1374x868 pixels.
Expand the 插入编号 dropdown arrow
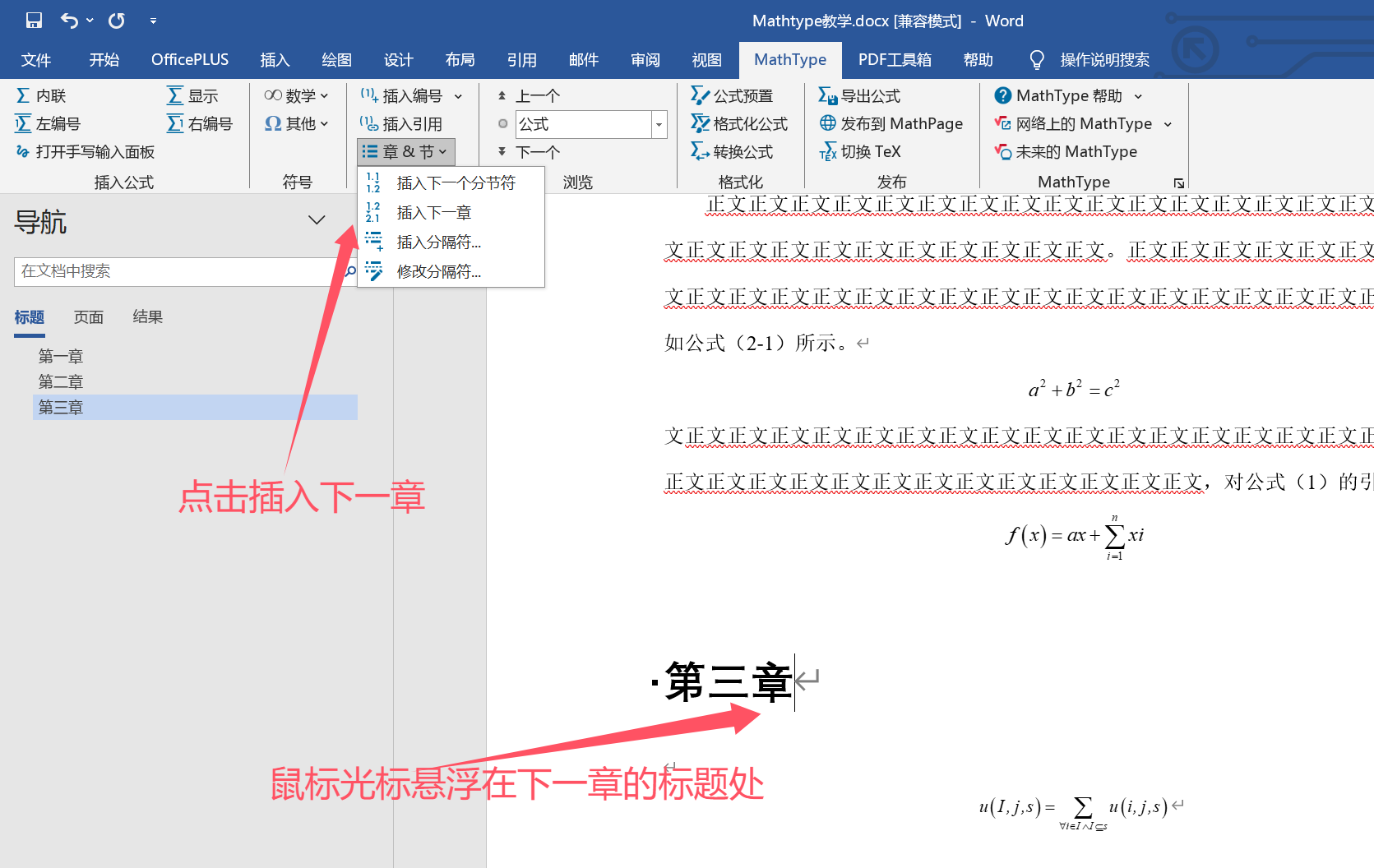[x=458, y=96]
